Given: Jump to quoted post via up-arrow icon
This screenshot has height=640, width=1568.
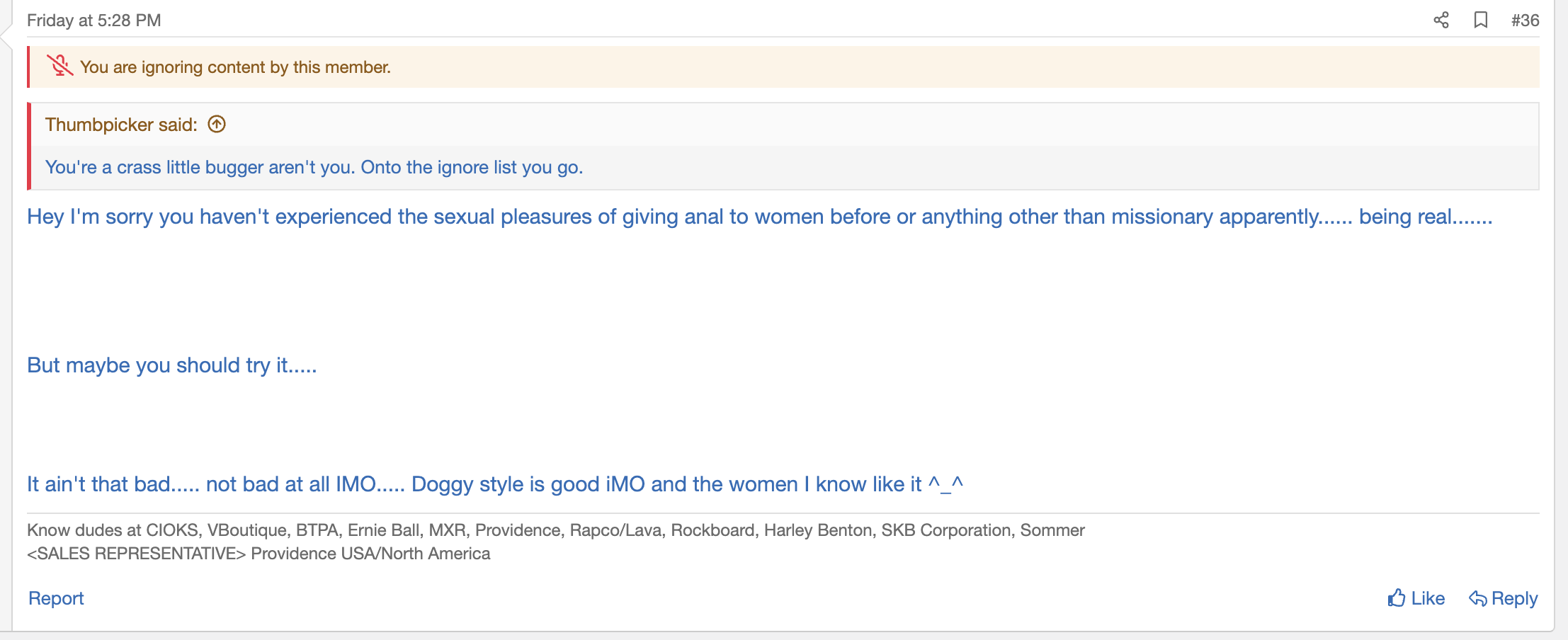Looking at the screenshot, I should click(x=217, y=125).
